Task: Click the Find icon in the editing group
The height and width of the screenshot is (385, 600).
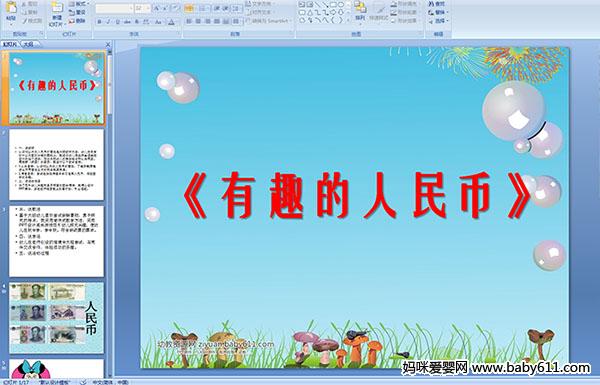Action: pos(437,4)
